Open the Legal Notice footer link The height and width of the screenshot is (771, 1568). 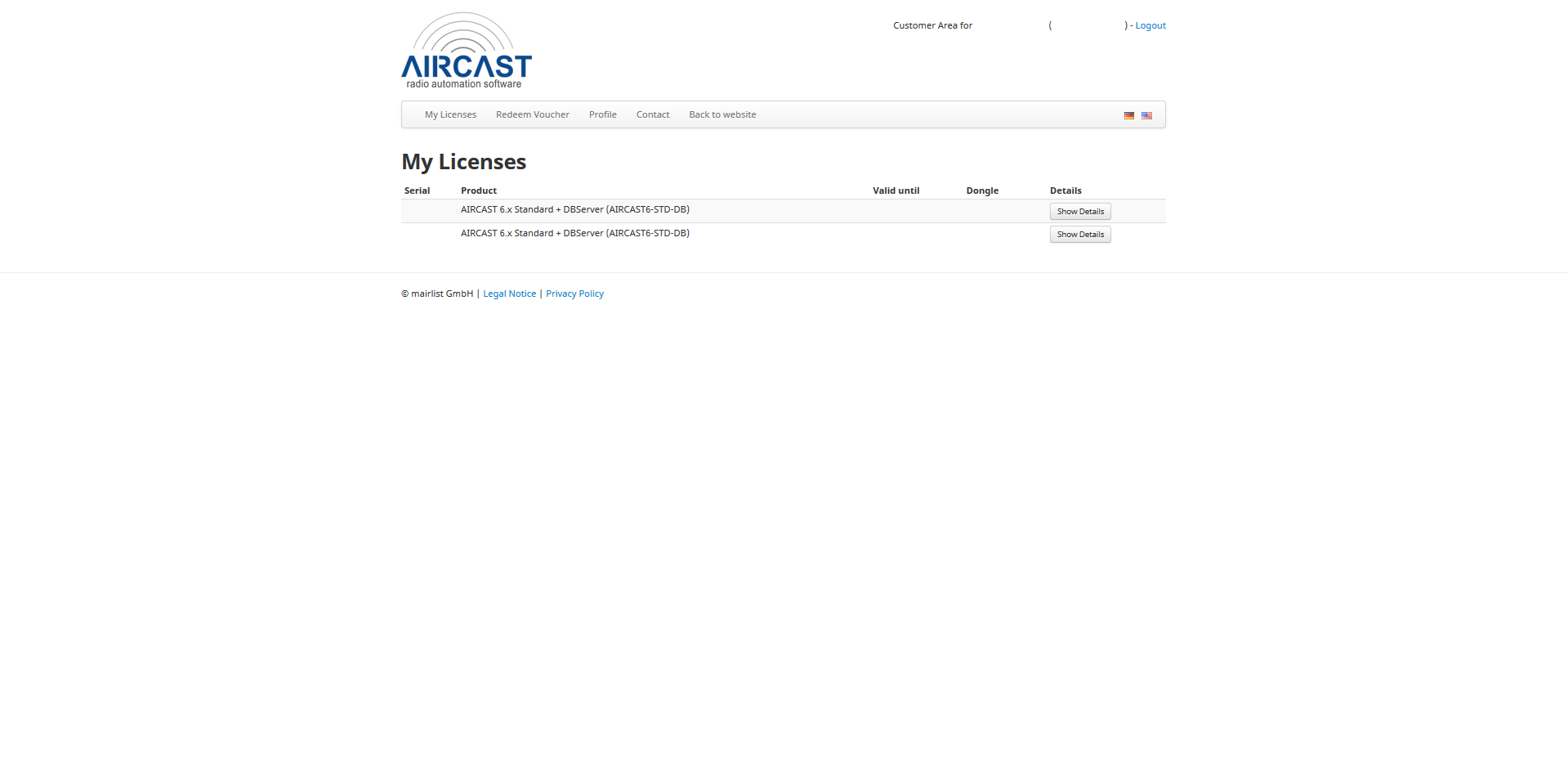point(509,294)
